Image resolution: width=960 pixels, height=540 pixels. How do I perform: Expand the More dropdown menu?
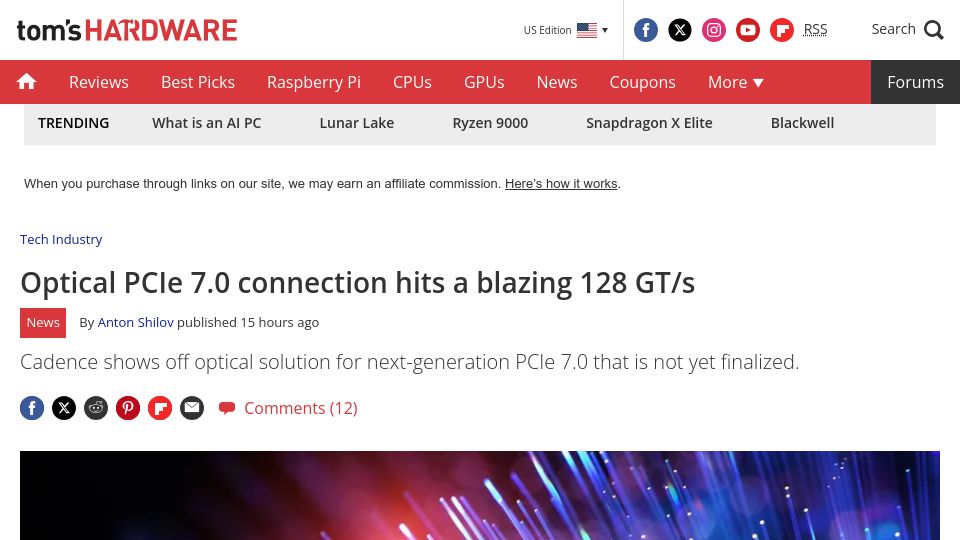coord(735,82)
